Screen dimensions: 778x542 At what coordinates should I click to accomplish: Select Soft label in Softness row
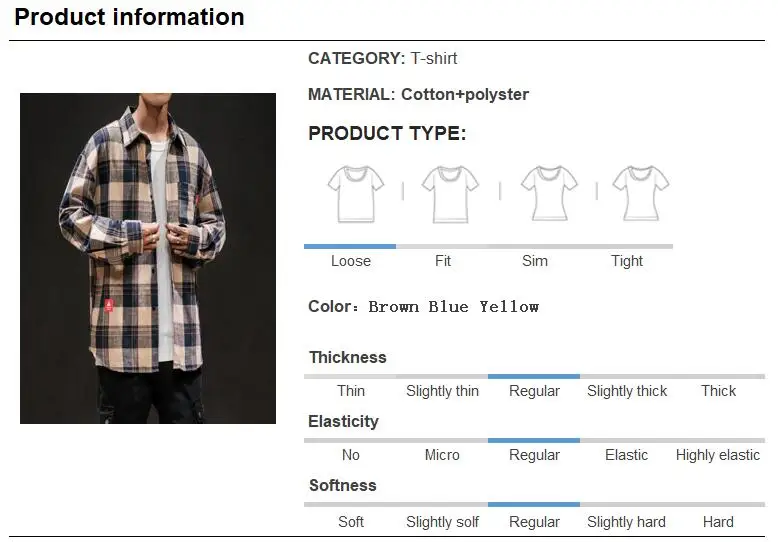click(351, 522)
